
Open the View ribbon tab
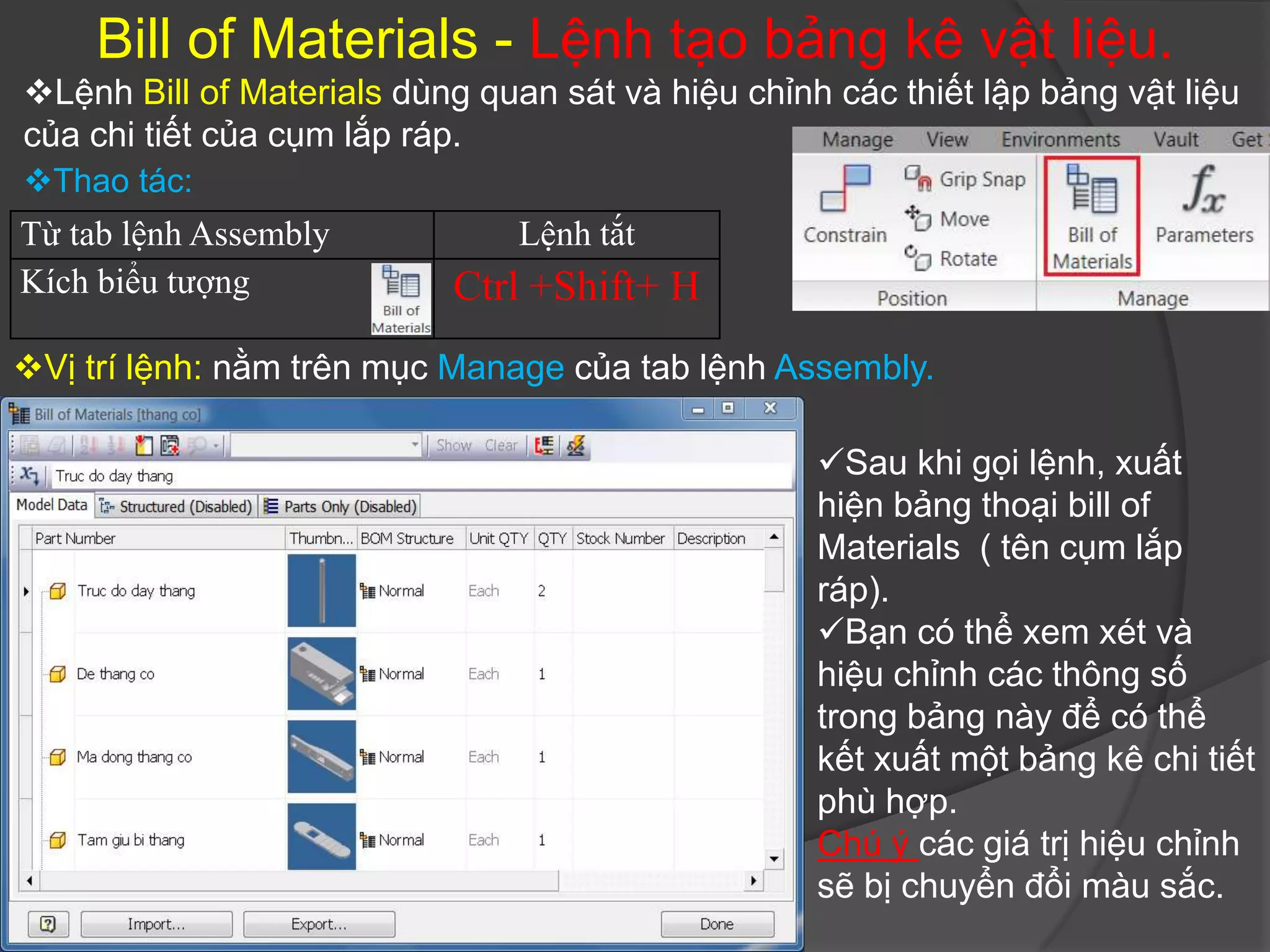[x=947, y=140]
